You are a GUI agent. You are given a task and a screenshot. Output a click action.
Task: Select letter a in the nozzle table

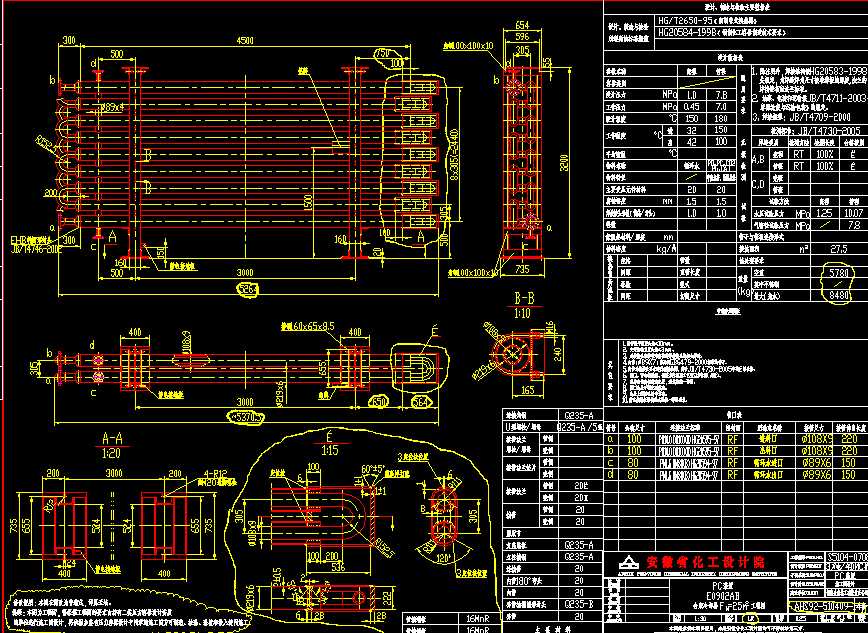pyautogui.click(x=611, y=439)
